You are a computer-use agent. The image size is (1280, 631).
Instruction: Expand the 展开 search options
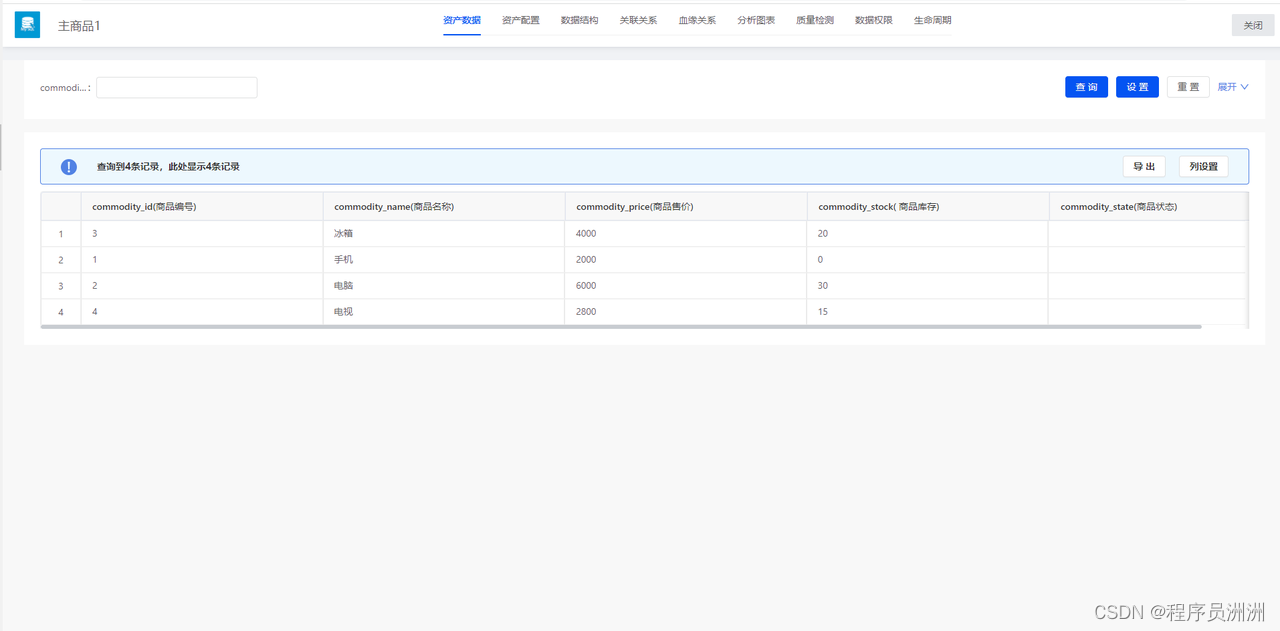[x=1233, y=87]
